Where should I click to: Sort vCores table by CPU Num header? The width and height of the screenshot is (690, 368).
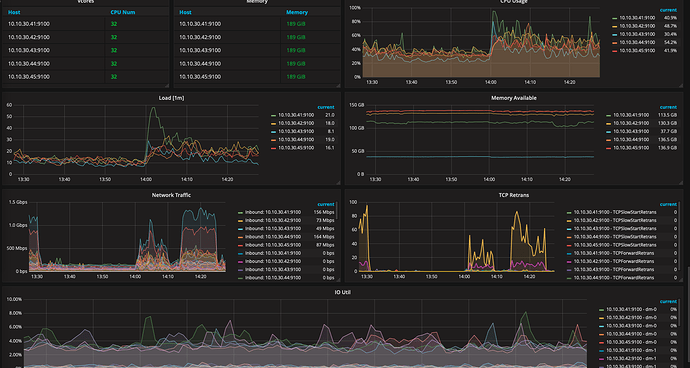122,12
